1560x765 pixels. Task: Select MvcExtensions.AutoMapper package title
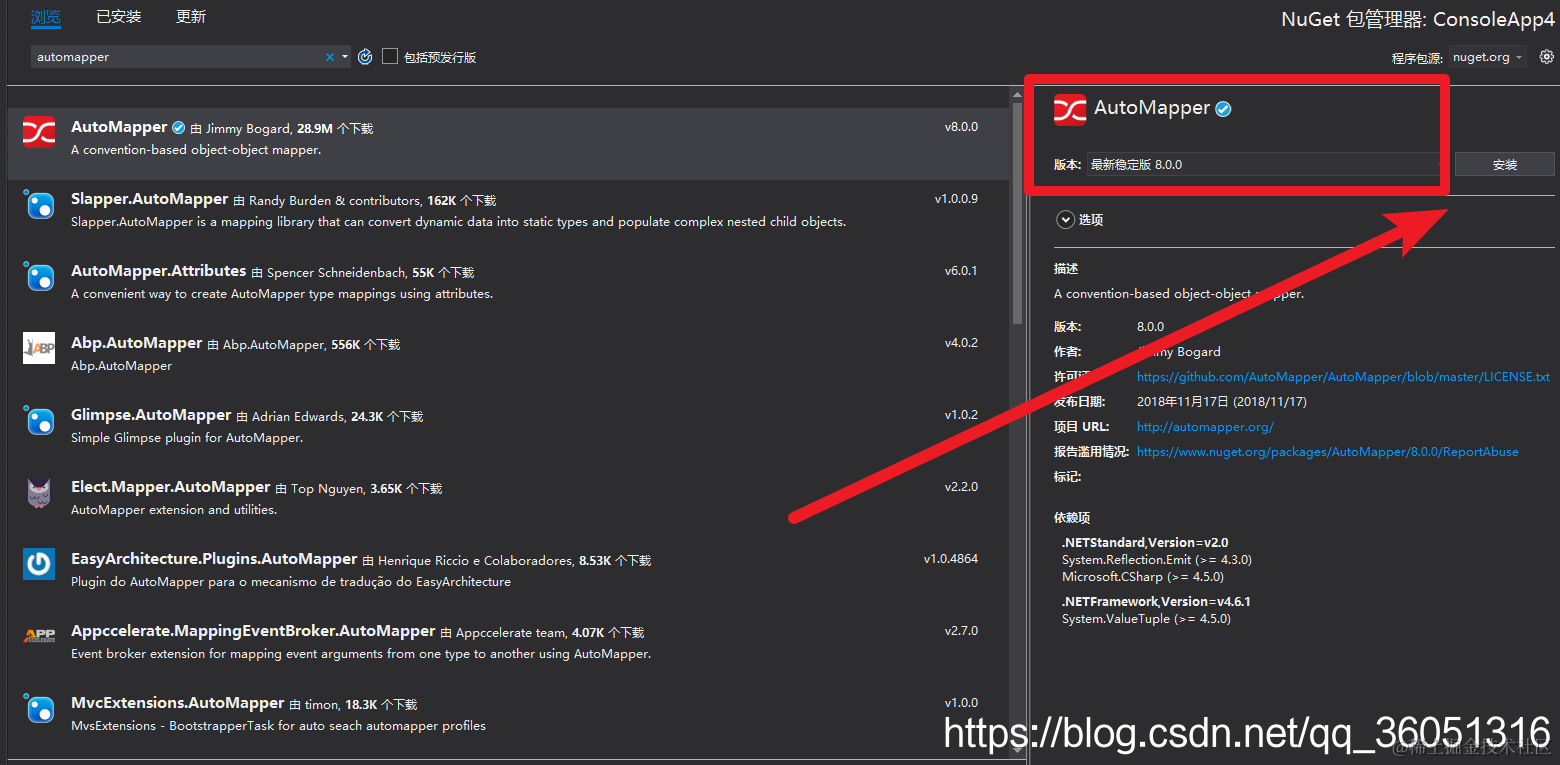click(x=178, y=703)
